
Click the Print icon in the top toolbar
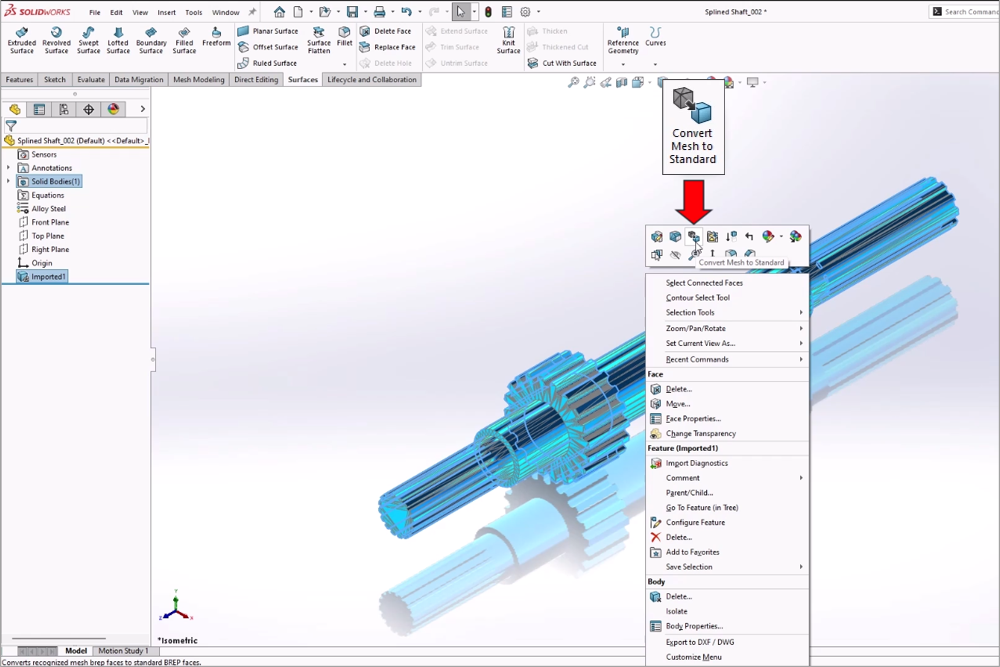click(379, 11)
